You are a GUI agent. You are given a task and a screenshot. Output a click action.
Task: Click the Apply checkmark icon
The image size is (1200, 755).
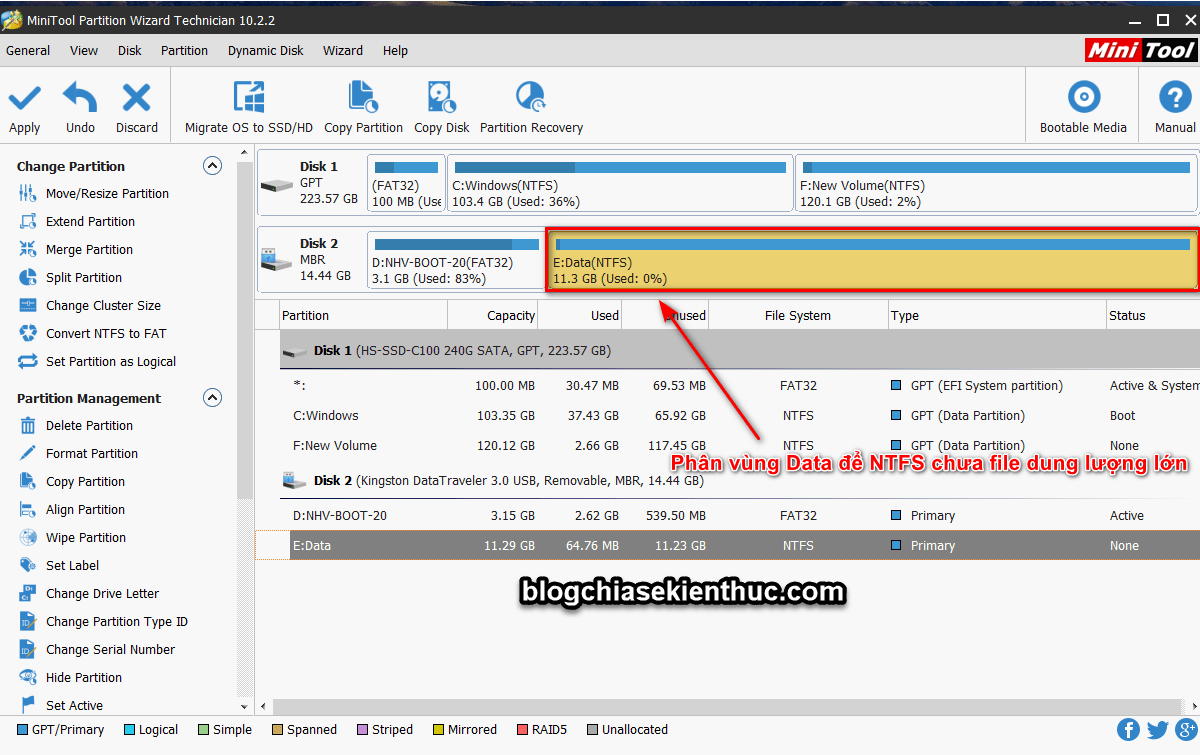click(25, 98)
